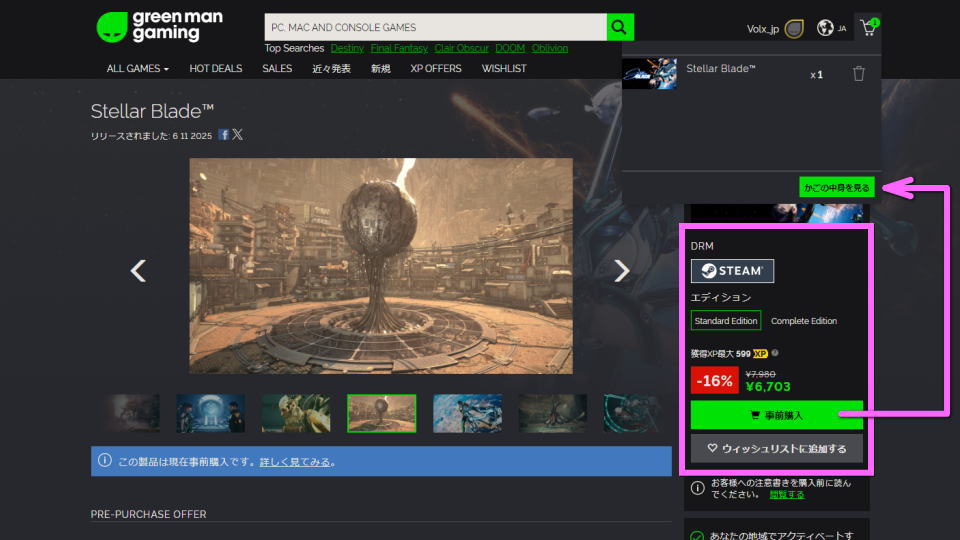Click the Oblivion top search link

click(x=549, y=48)
